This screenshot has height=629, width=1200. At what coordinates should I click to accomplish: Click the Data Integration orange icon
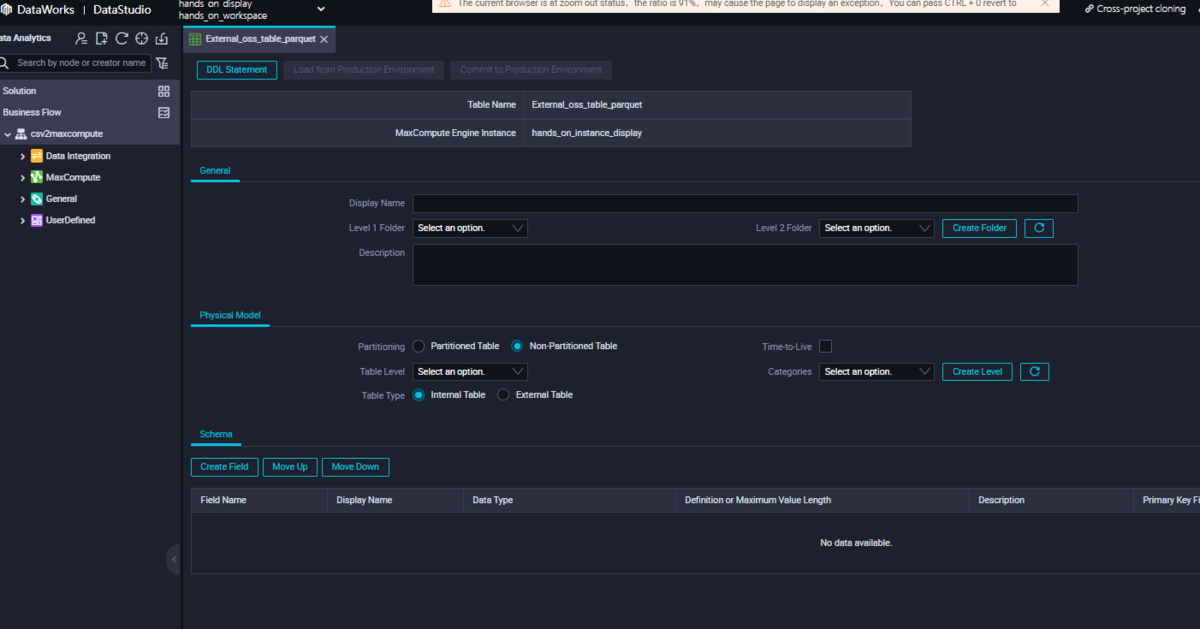[x=37, y=156]
